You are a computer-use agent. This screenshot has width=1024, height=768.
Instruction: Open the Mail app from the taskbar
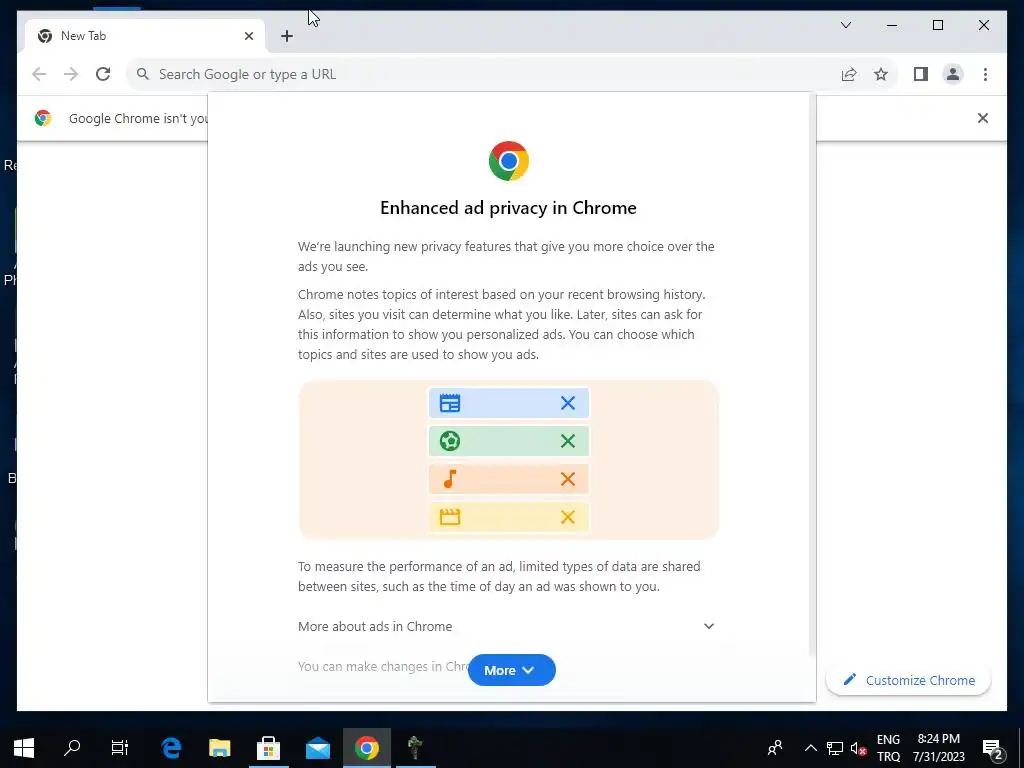[317, 748]
